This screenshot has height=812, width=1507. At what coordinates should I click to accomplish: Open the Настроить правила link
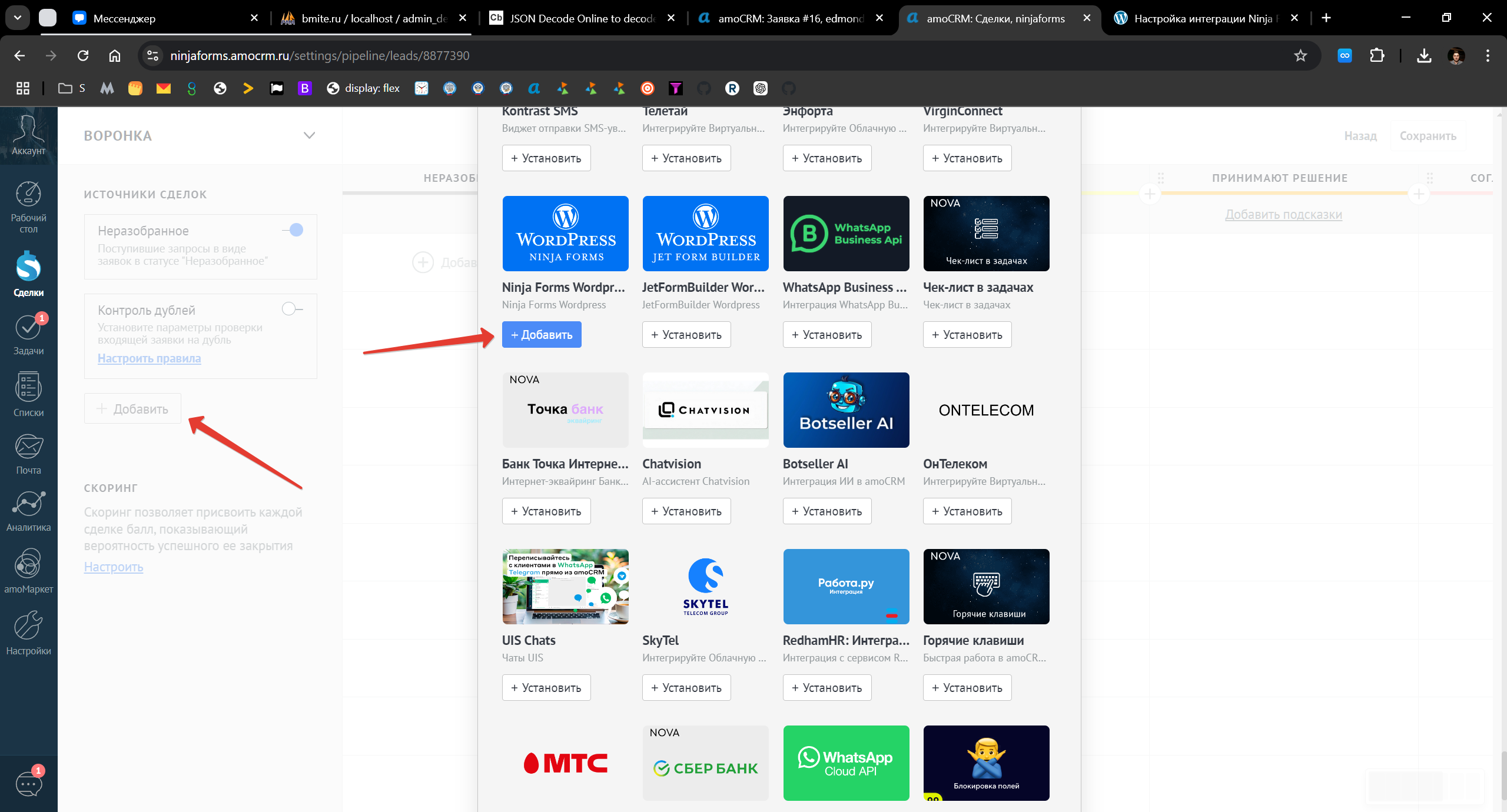point(149,358)
